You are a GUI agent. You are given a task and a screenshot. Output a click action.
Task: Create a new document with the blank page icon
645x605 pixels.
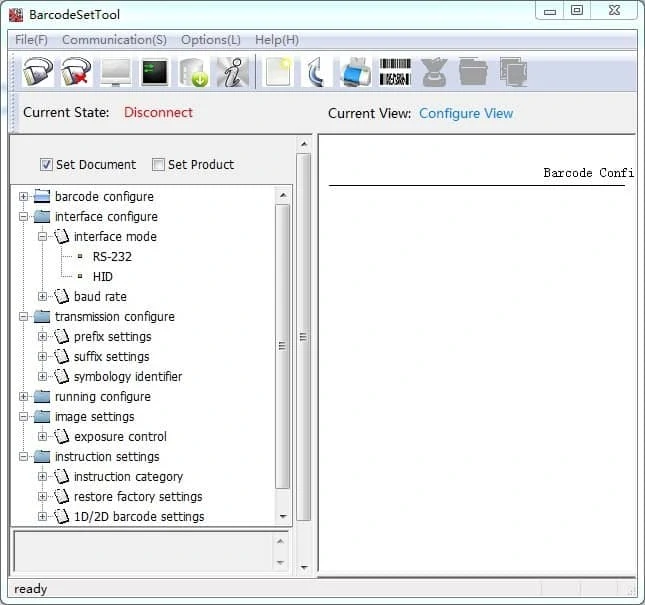[279, 72]
